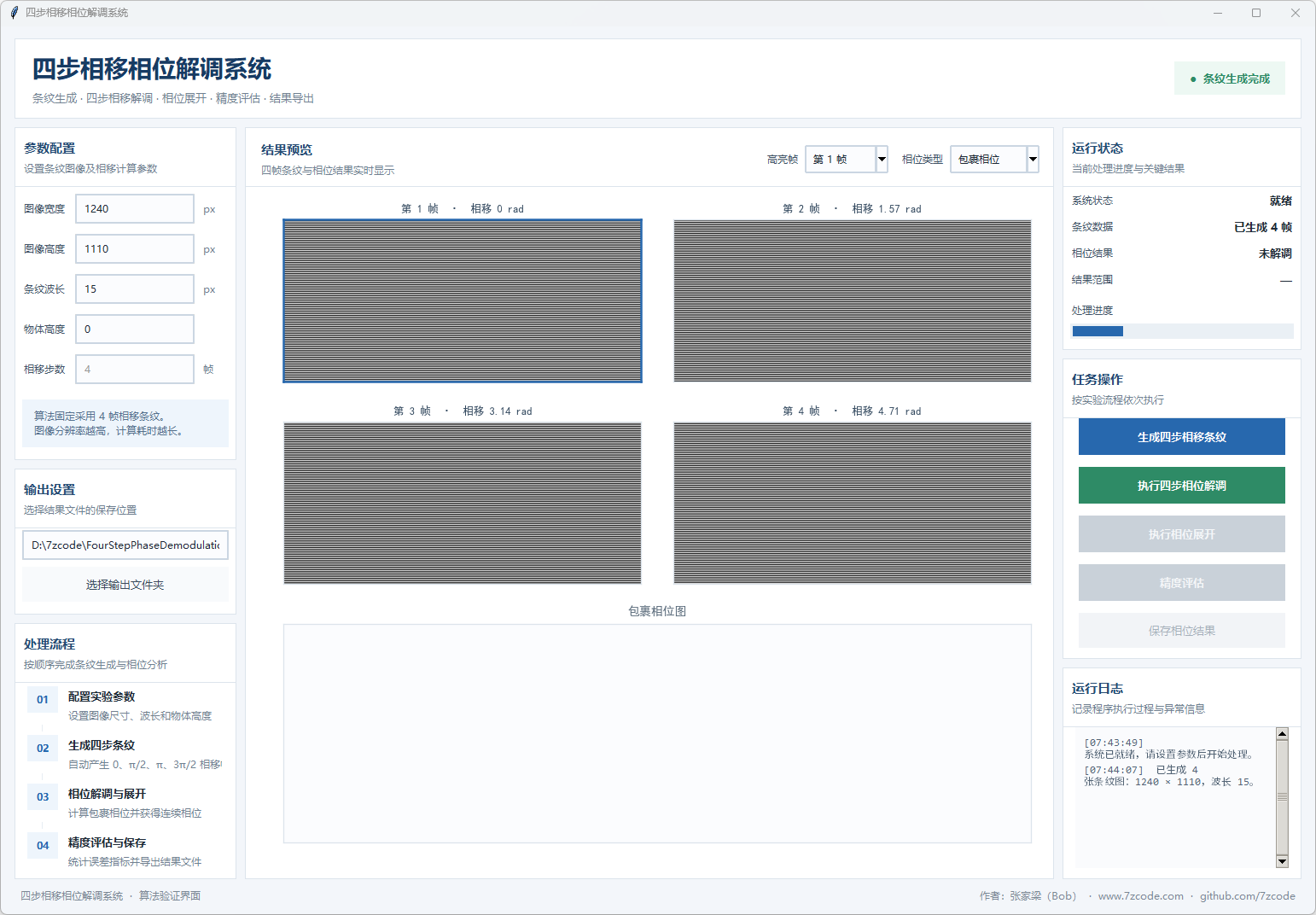Click the log scrollbar up arrow
Viewport: 1316px width, 915px height.
pos(1282,734)
